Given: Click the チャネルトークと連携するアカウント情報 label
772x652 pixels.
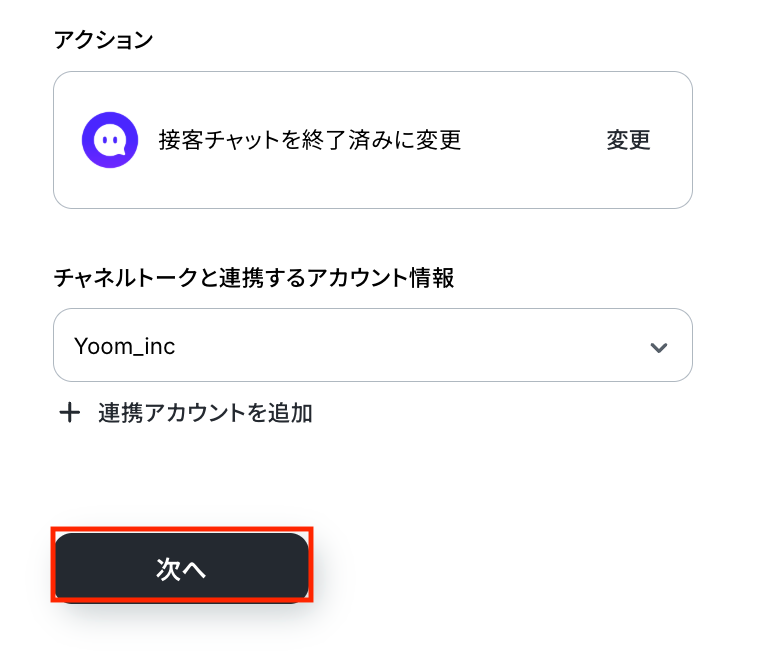Looking at the screenshot, I should (x=254, y=278).
